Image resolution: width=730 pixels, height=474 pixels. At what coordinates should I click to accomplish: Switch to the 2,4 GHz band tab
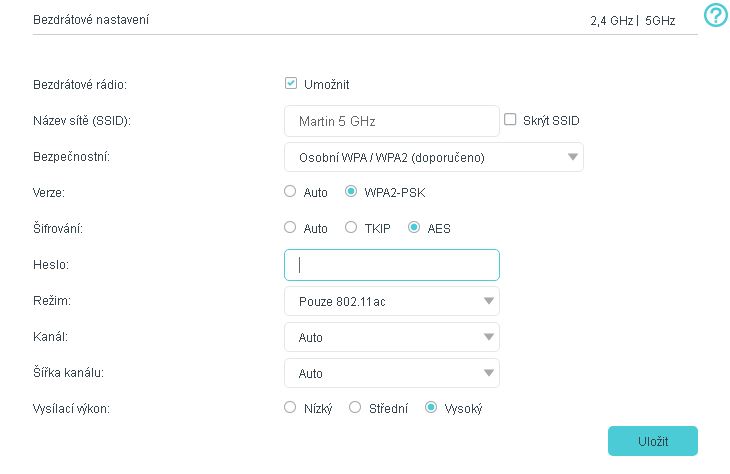tap(611, 19)
